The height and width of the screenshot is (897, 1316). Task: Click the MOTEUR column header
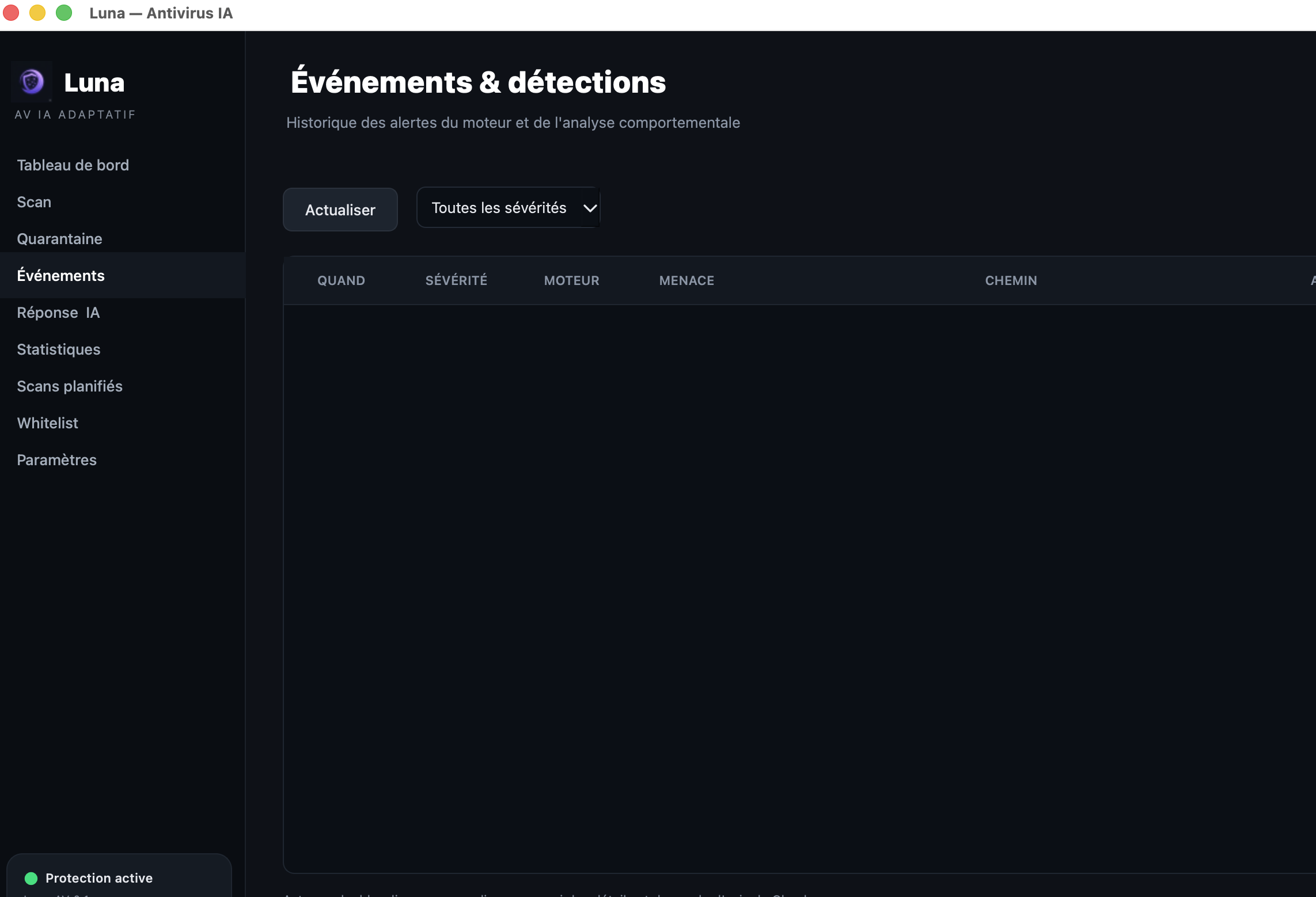(x=572, y=280)
